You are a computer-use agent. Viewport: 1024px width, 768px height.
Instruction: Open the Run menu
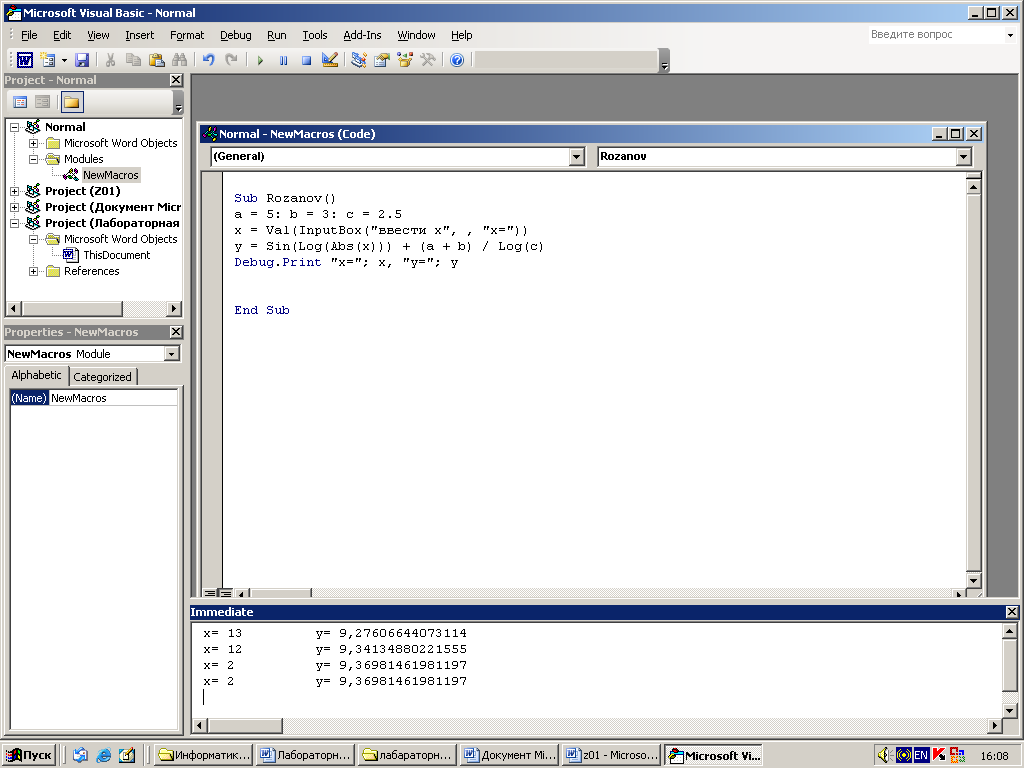pyautogui.click(x=277, y=35)
